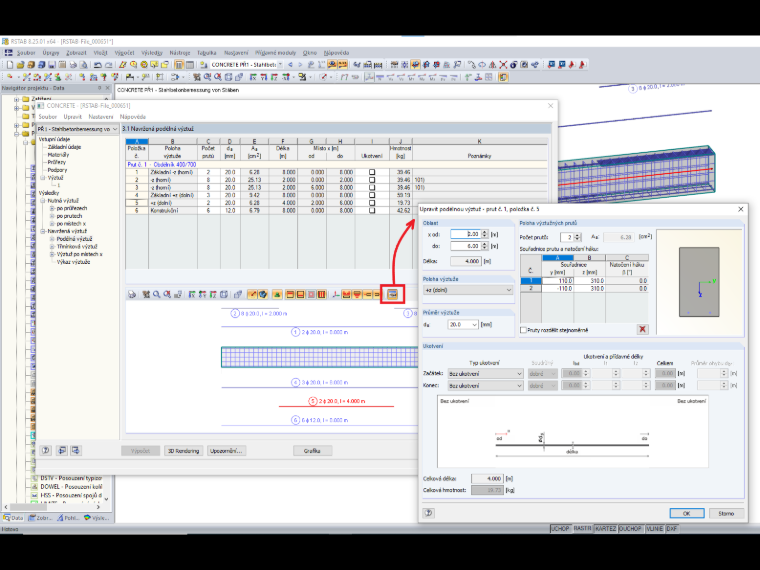Toggle Ukotvení checkbox for Konstrukční row

tap(372, 211)
